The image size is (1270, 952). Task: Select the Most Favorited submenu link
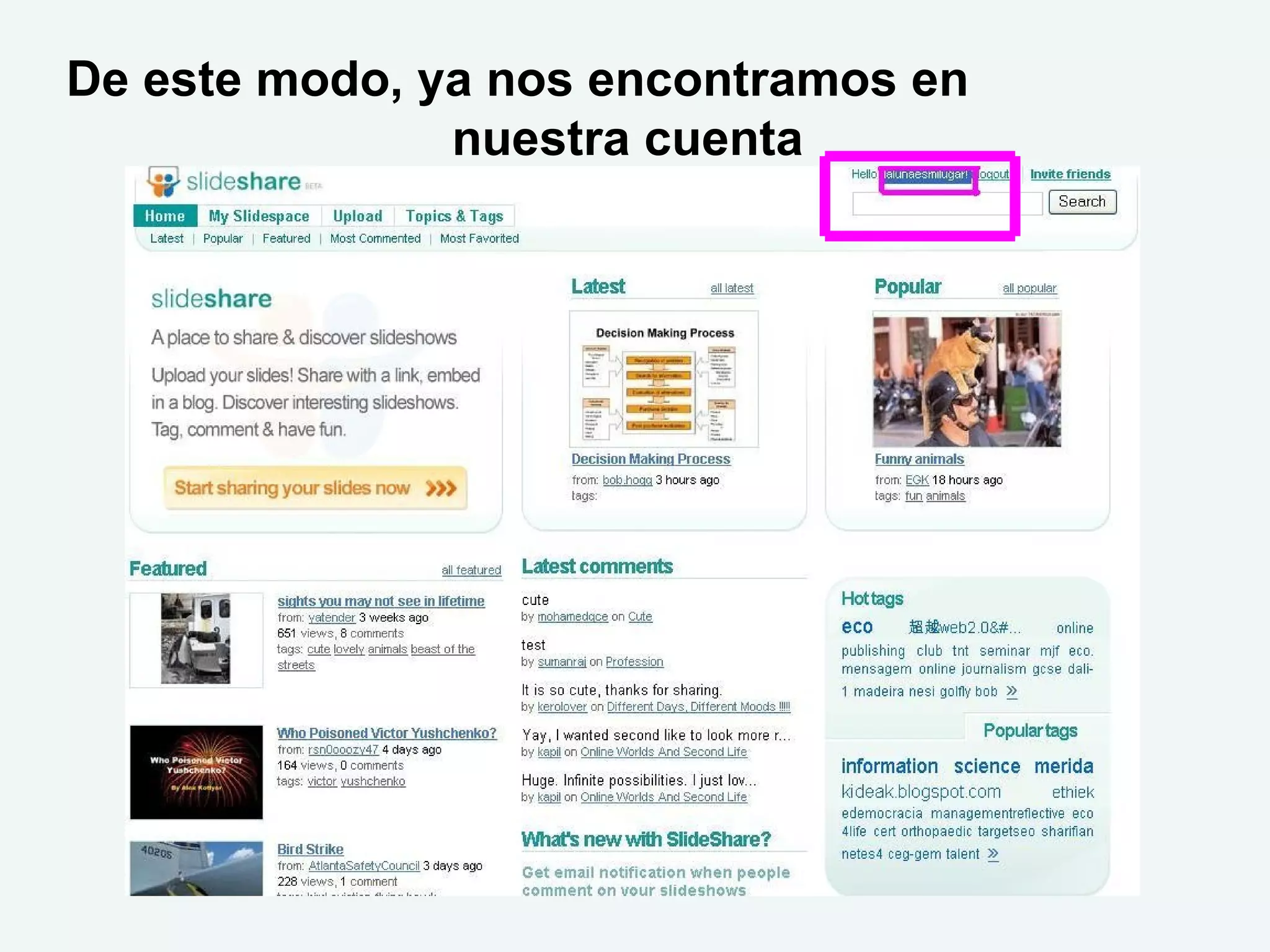click(x=479, y=239)
